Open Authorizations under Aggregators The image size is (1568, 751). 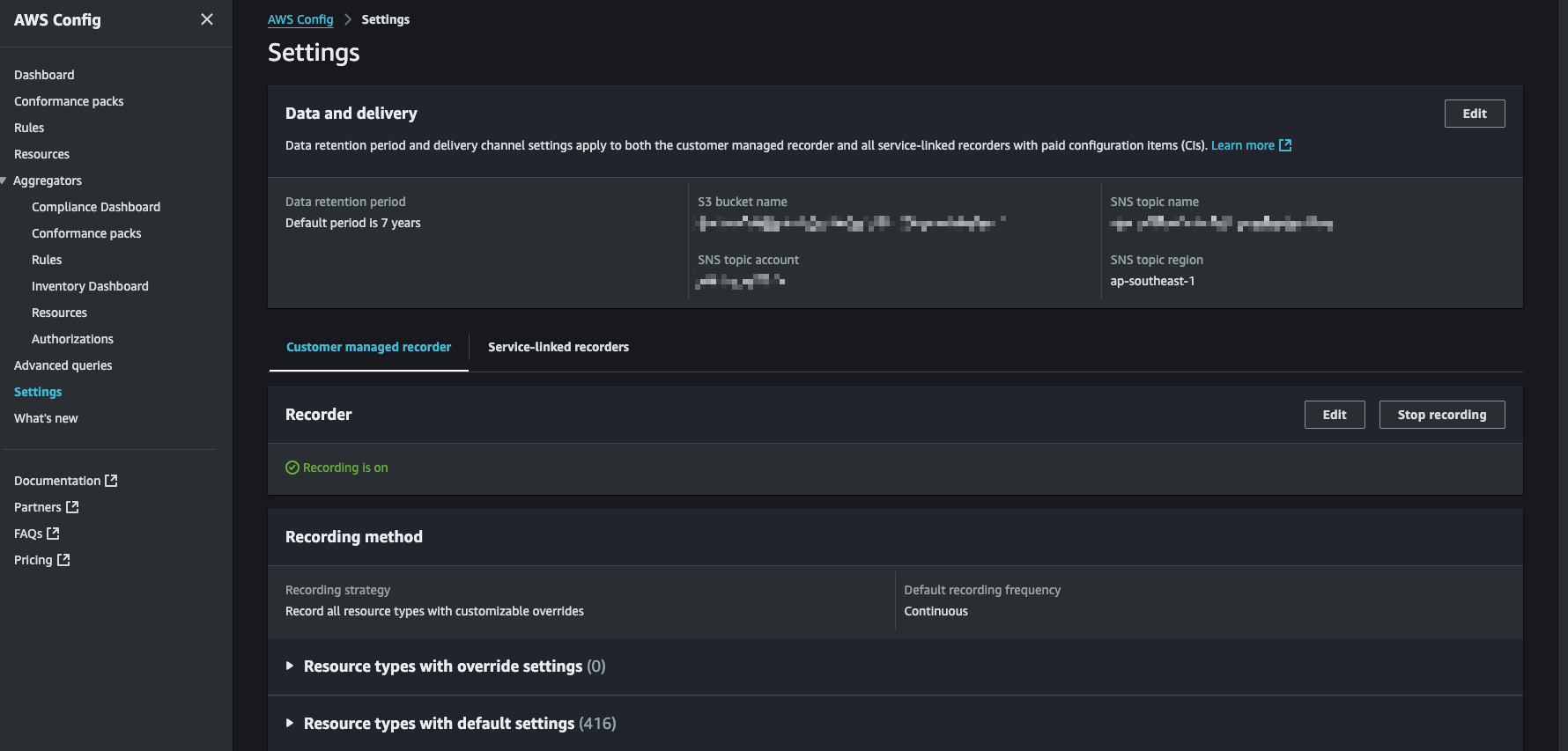[x=72, y=339]
